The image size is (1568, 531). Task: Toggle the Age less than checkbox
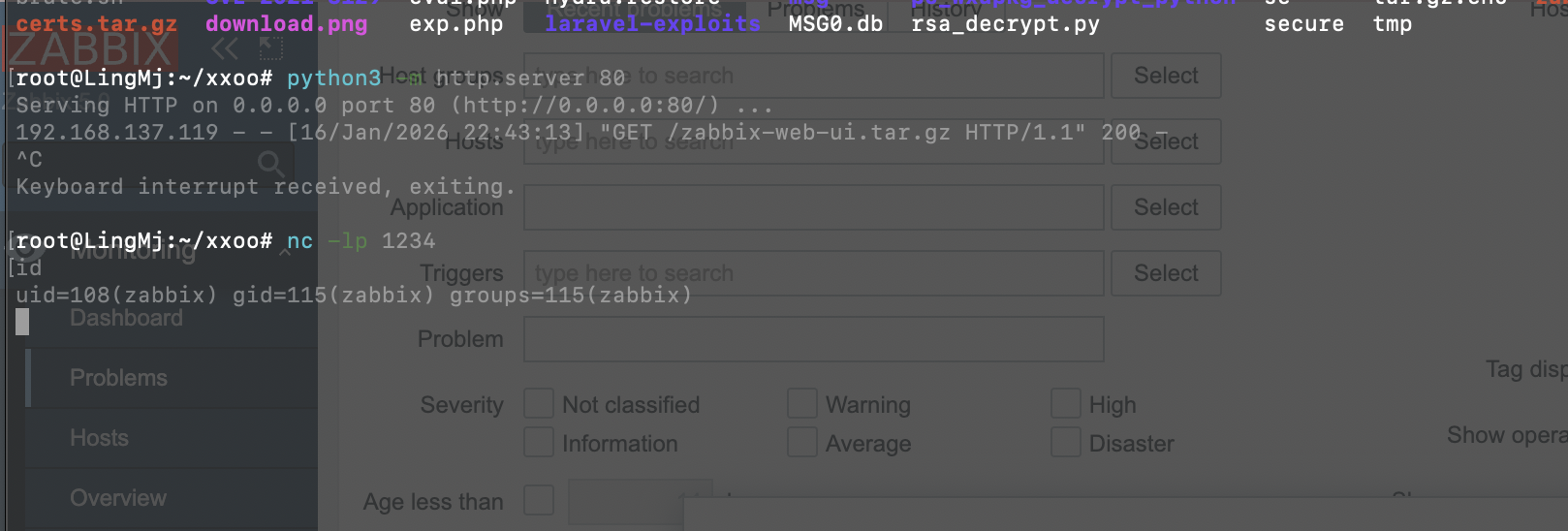pyautogui.click(x=539, y=501)
